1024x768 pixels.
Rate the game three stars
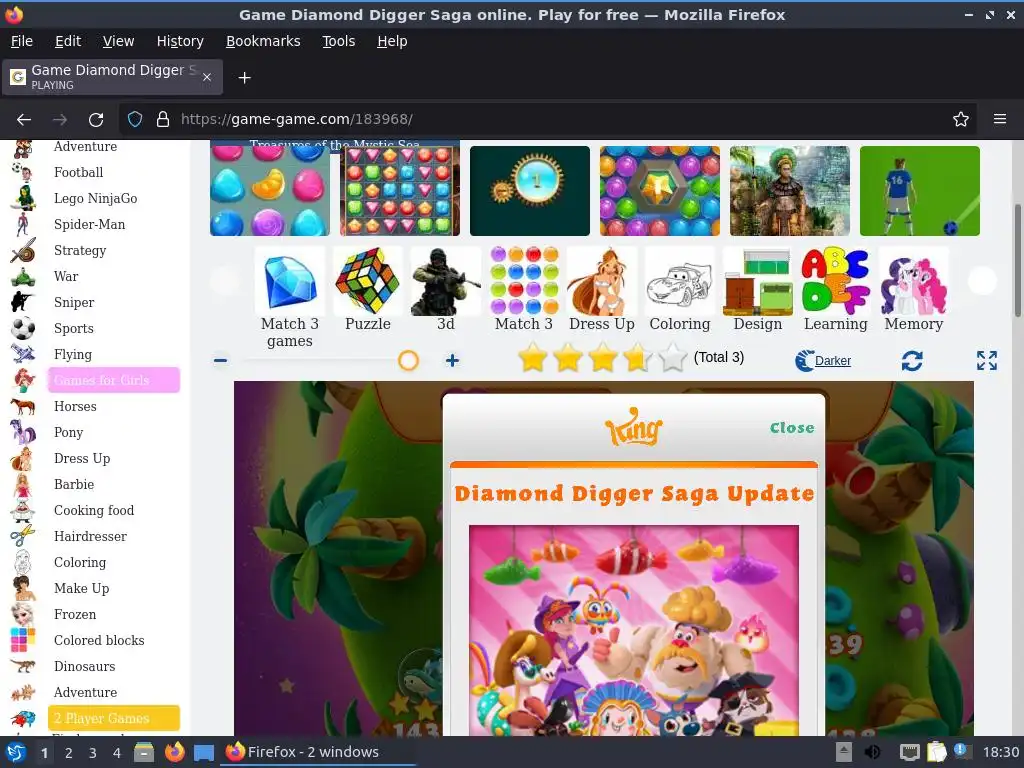[x=602, y=359]
